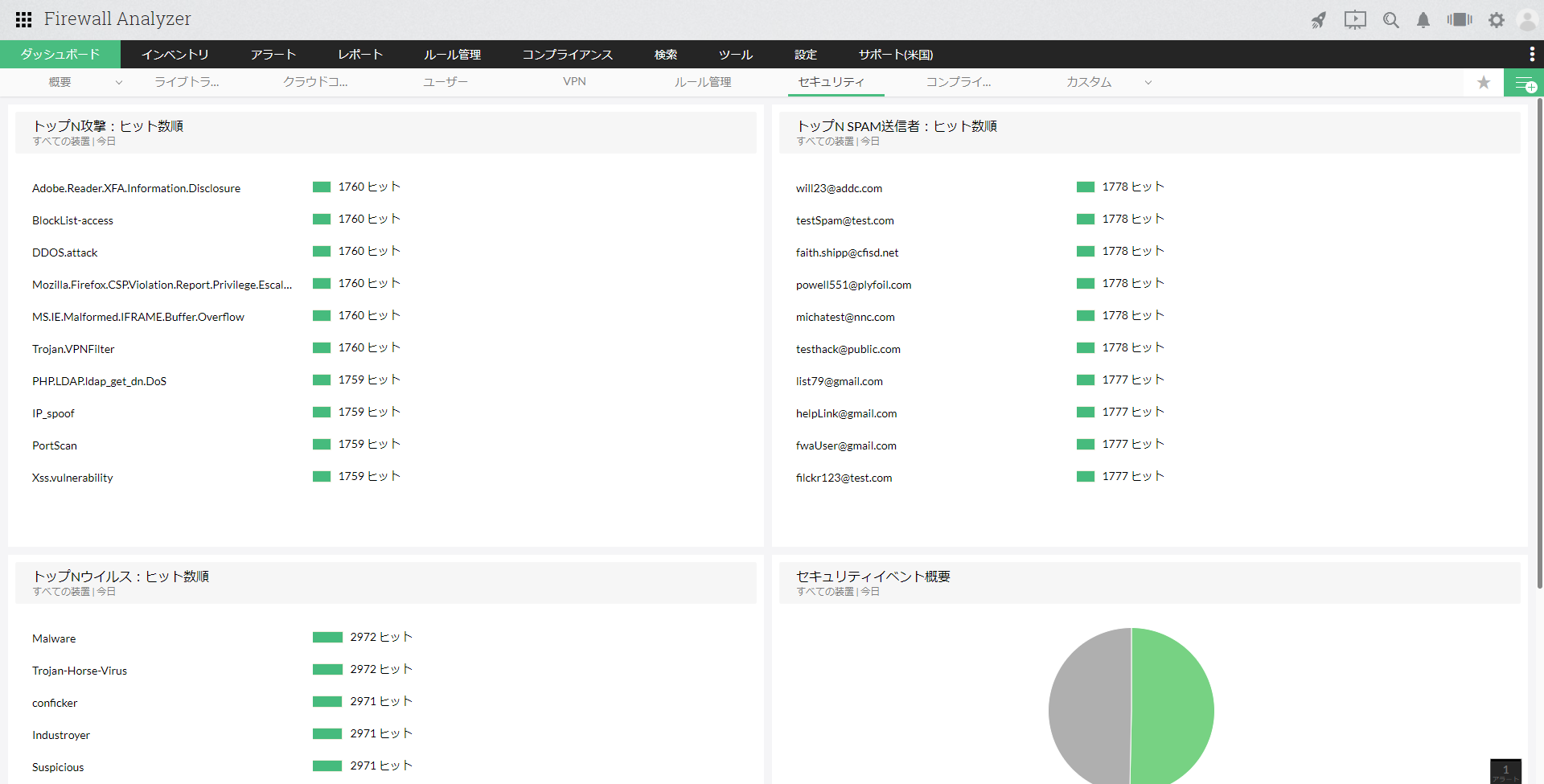Switch to the ユーザー sub-tab
This screenshot has height=784, width=1544.
pyautogui.click(x=446, y=82)
